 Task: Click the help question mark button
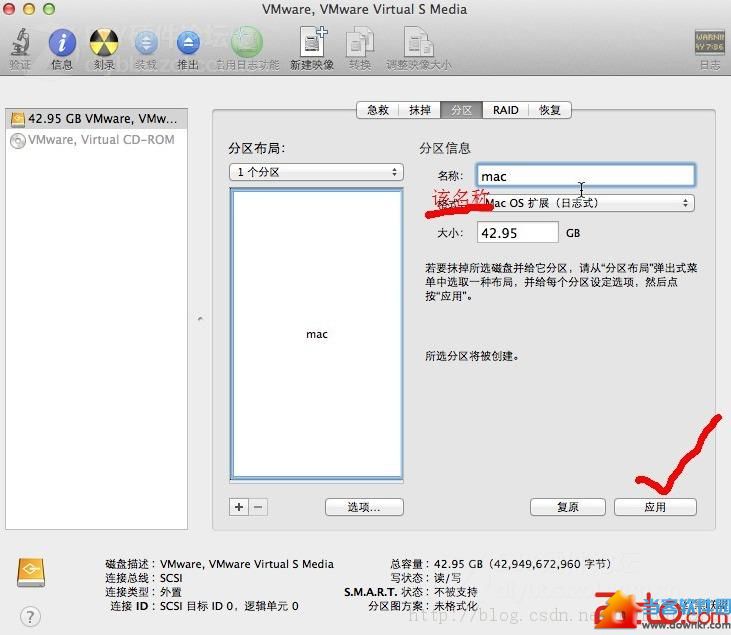(30, 616)
